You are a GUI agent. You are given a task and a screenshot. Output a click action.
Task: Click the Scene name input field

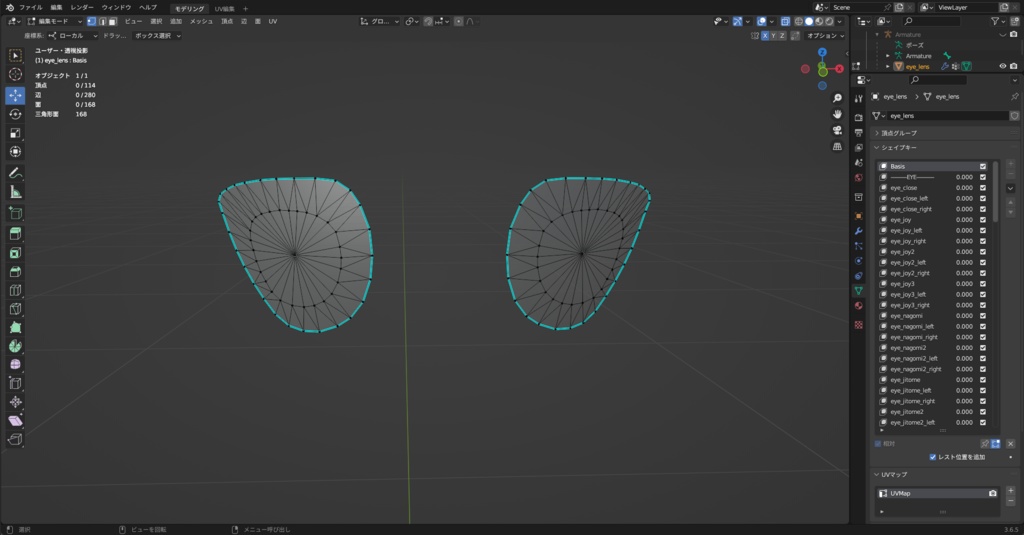click(853, 7)
